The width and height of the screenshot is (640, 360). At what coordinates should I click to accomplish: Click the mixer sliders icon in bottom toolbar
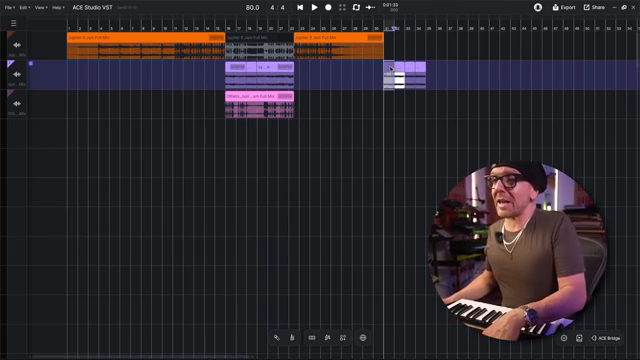327,338
